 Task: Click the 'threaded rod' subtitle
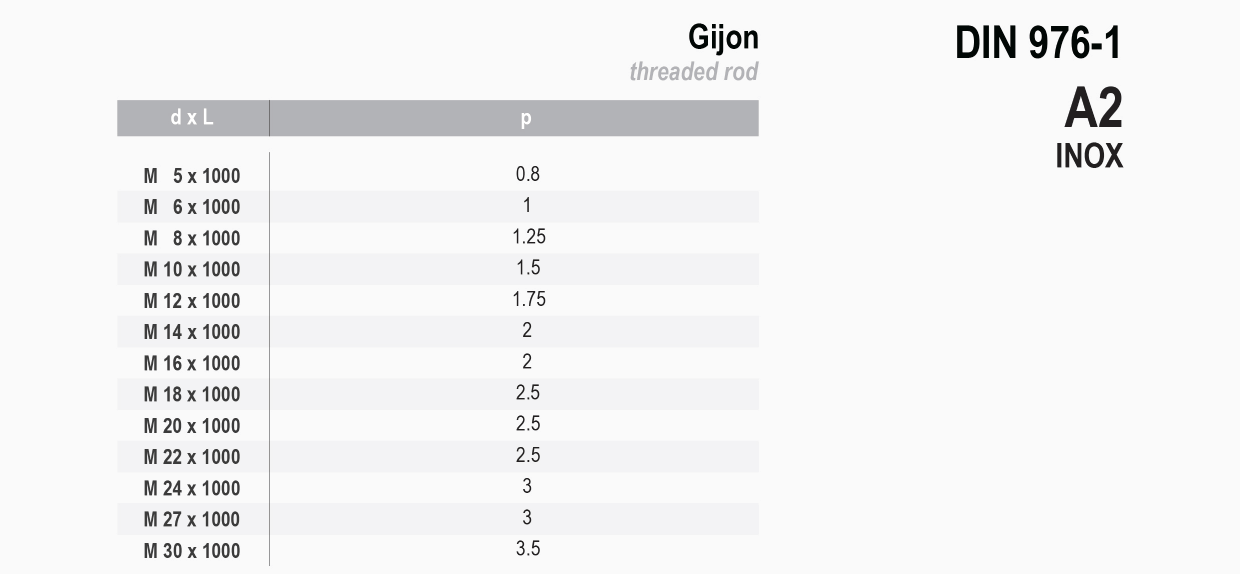(x=694, y=72)
